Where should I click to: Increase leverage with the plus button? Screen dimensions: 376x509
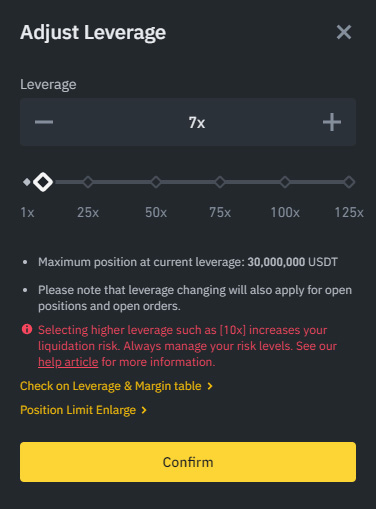coord(332,122)
